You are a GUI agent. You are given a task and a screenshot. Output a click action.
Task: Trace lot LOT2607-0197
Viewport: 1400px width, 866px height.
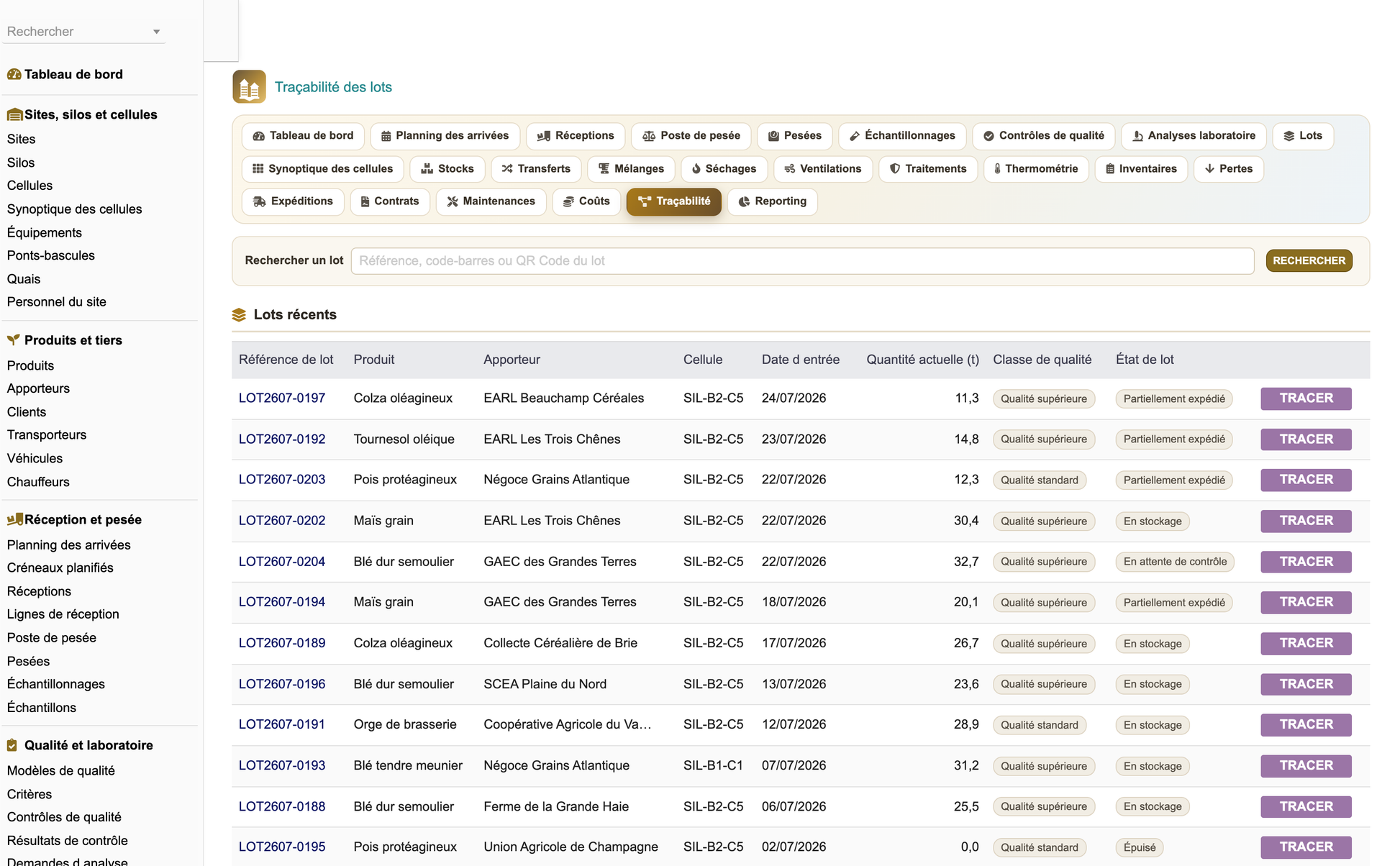(1306, 398)
